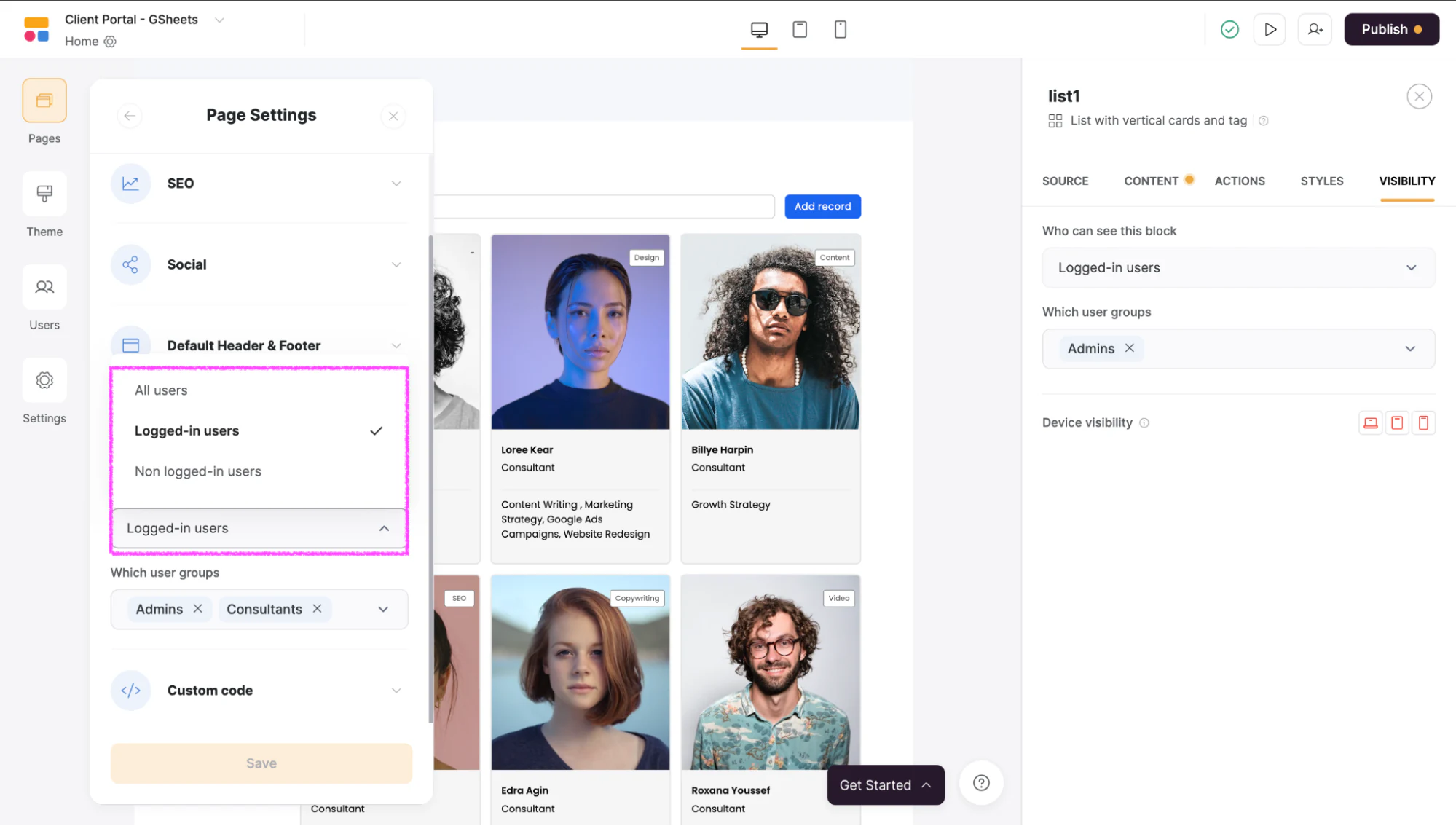
Task: Switch to tablet preview icon
Action: coord(800,30)
